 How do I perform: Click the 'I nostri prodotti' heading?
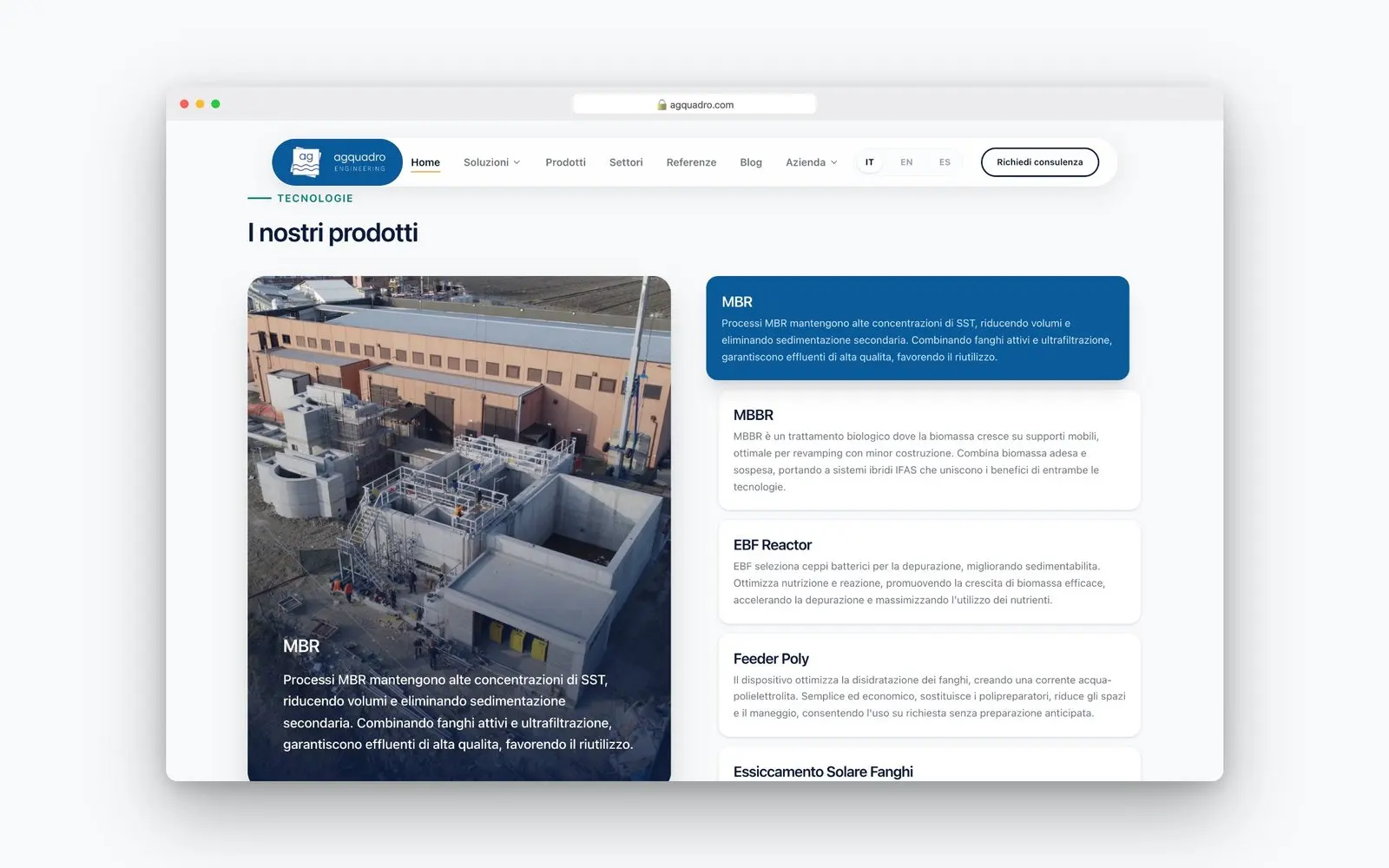[332, 233]
